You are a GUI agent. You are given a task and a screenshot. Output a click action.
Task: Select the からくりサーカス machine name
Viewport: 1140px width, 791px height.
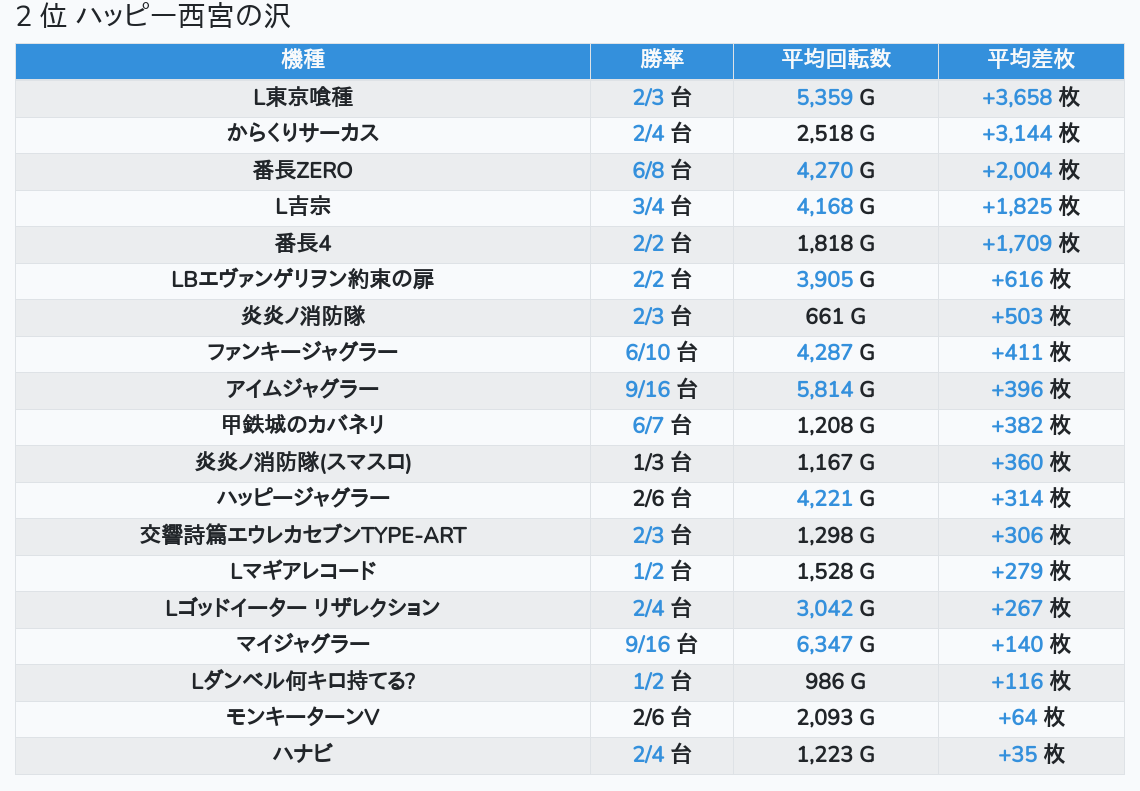click(302, 134)
